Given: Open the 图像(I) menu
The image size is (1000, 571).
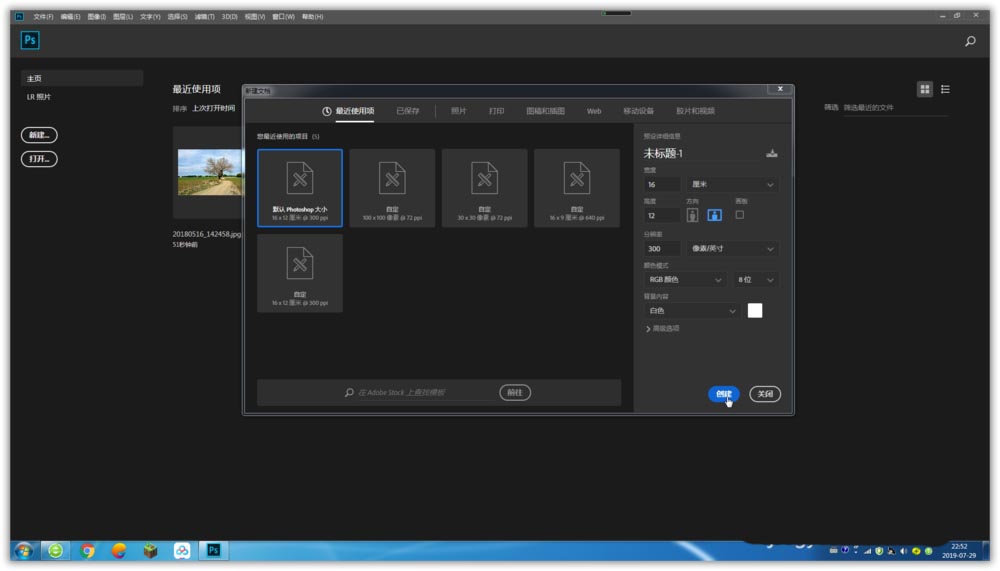Looking at the screenshot, I should point(96,17).
